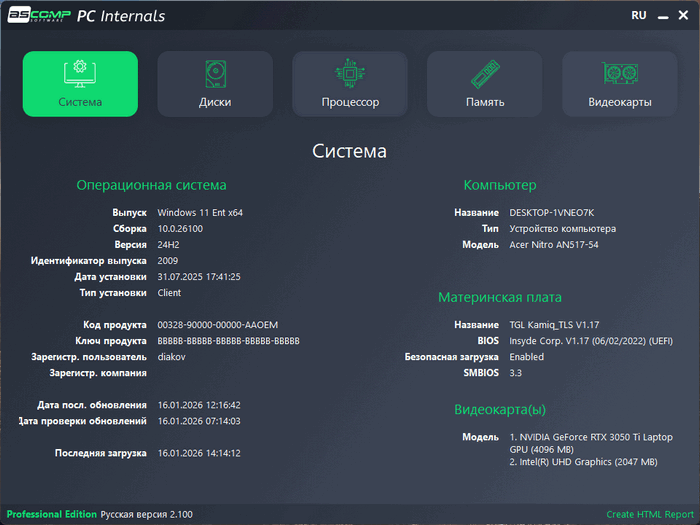
Task: Click the Операционная система heading
Action: coord(151,185)
